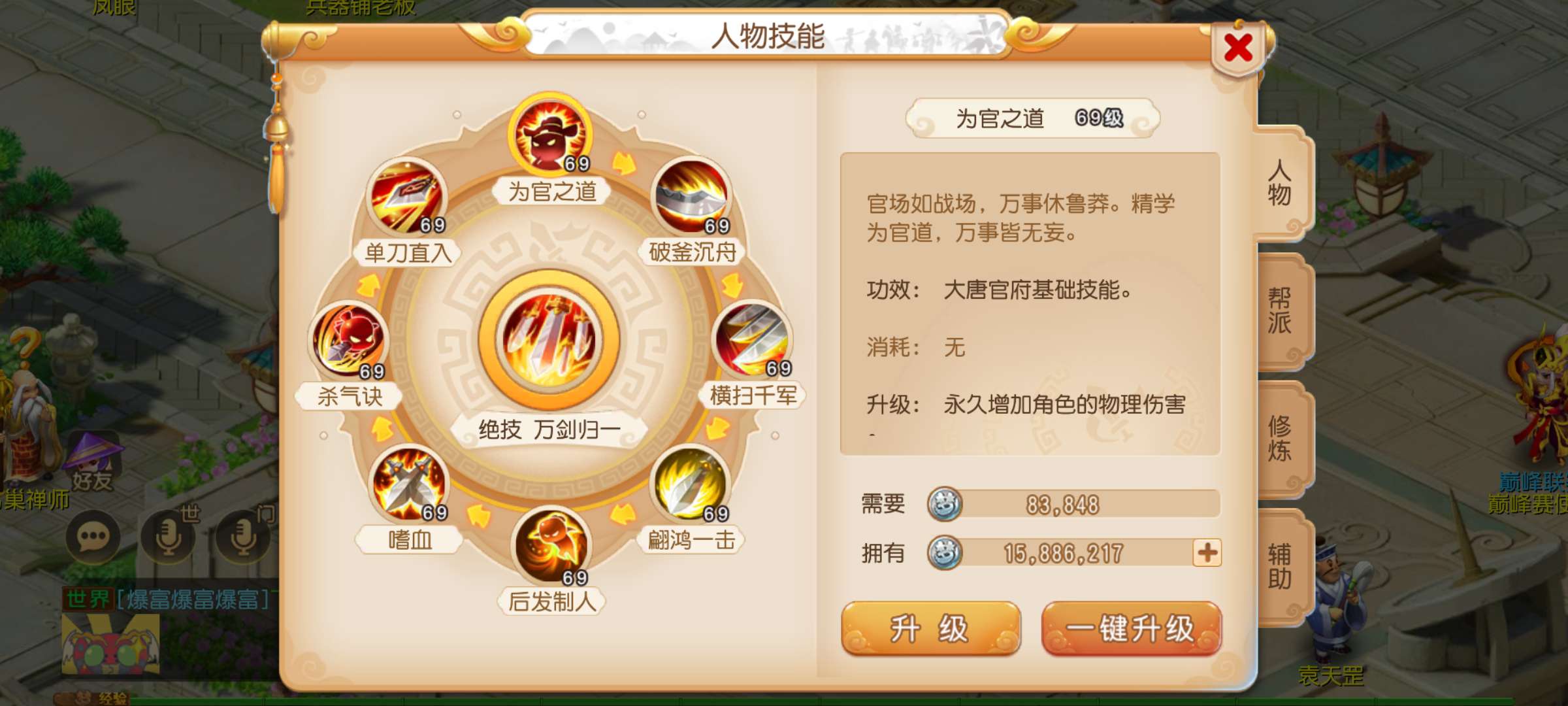Screen dimensions: 1568x706
Task: Switch to the 人物 side tab
Action: (x=1281, y=185)
